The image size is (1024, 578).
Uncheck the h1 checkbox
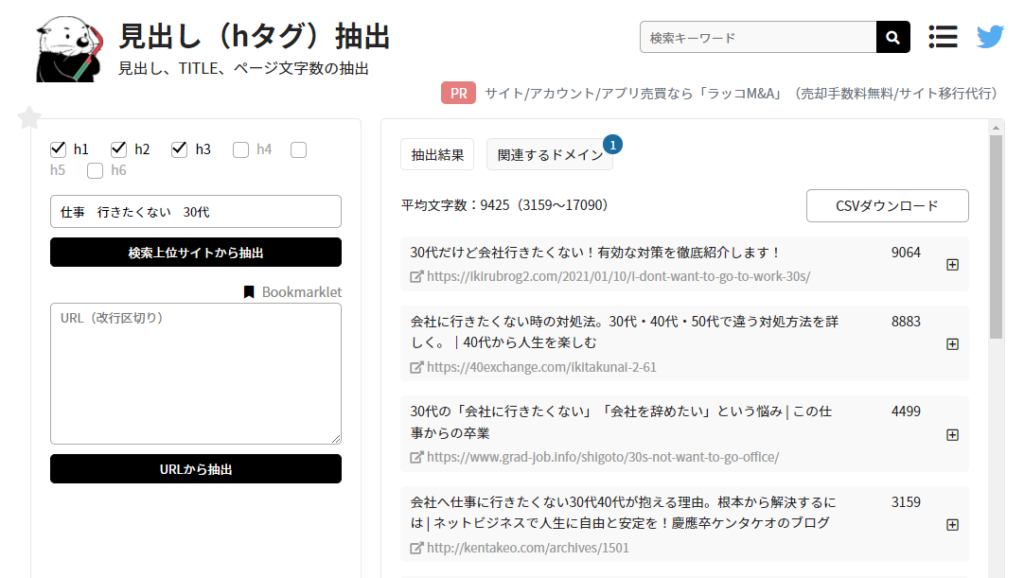[x=58, y=150]
